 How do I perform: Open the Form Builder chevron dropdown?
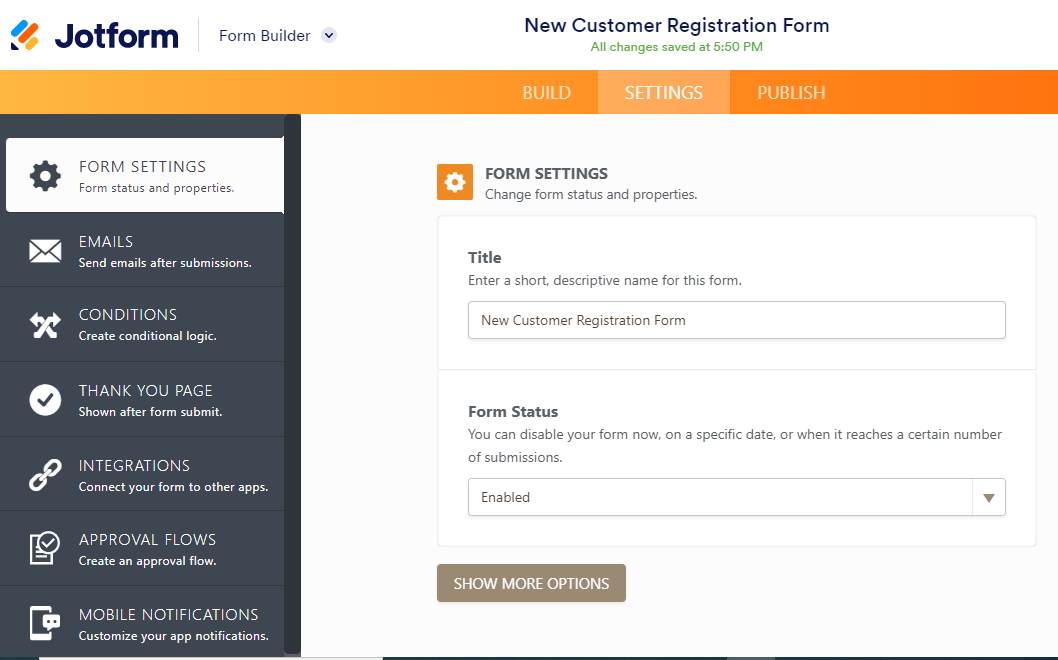click(329, 35)
